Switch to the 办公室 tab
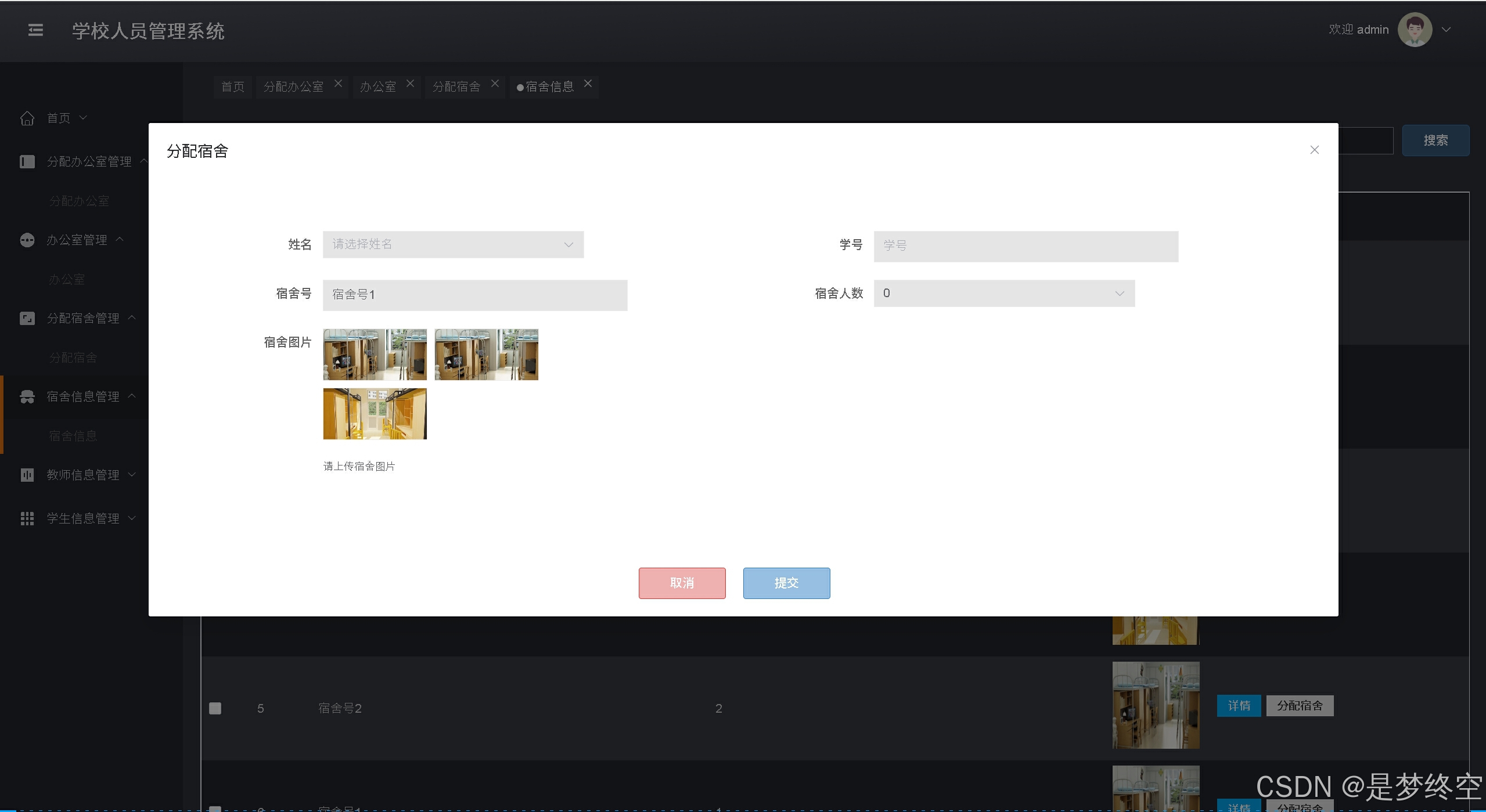 tap(377, 87)
